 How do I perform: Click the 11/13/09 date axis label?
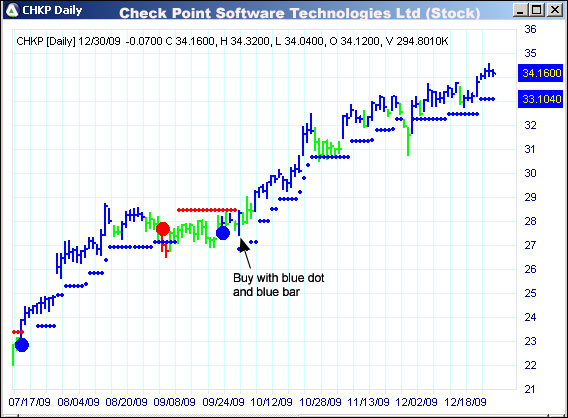pos(368,402)
